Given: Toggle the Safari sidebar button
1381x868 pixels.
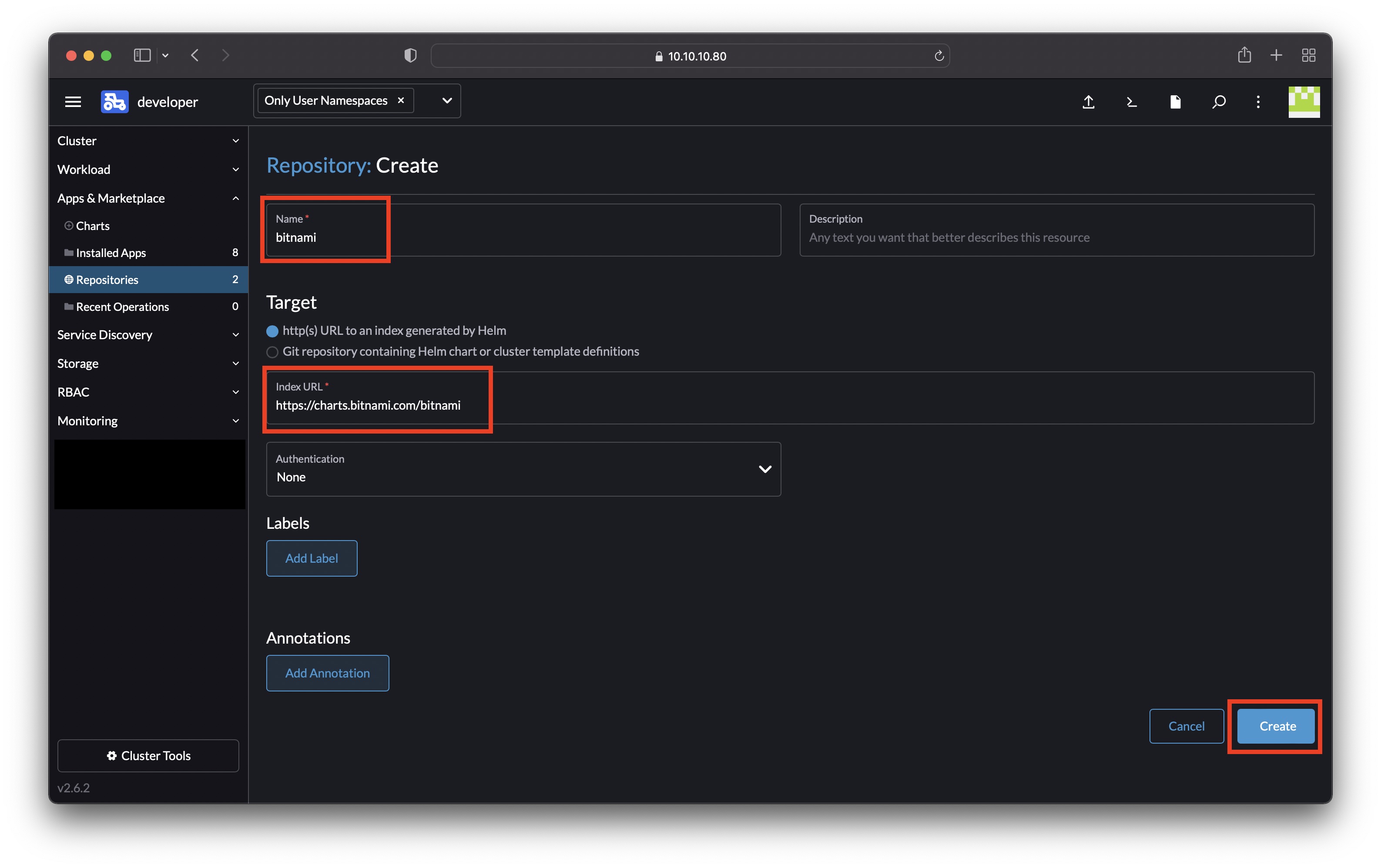Looking at the screenshot, I should (x=142, y=56).
